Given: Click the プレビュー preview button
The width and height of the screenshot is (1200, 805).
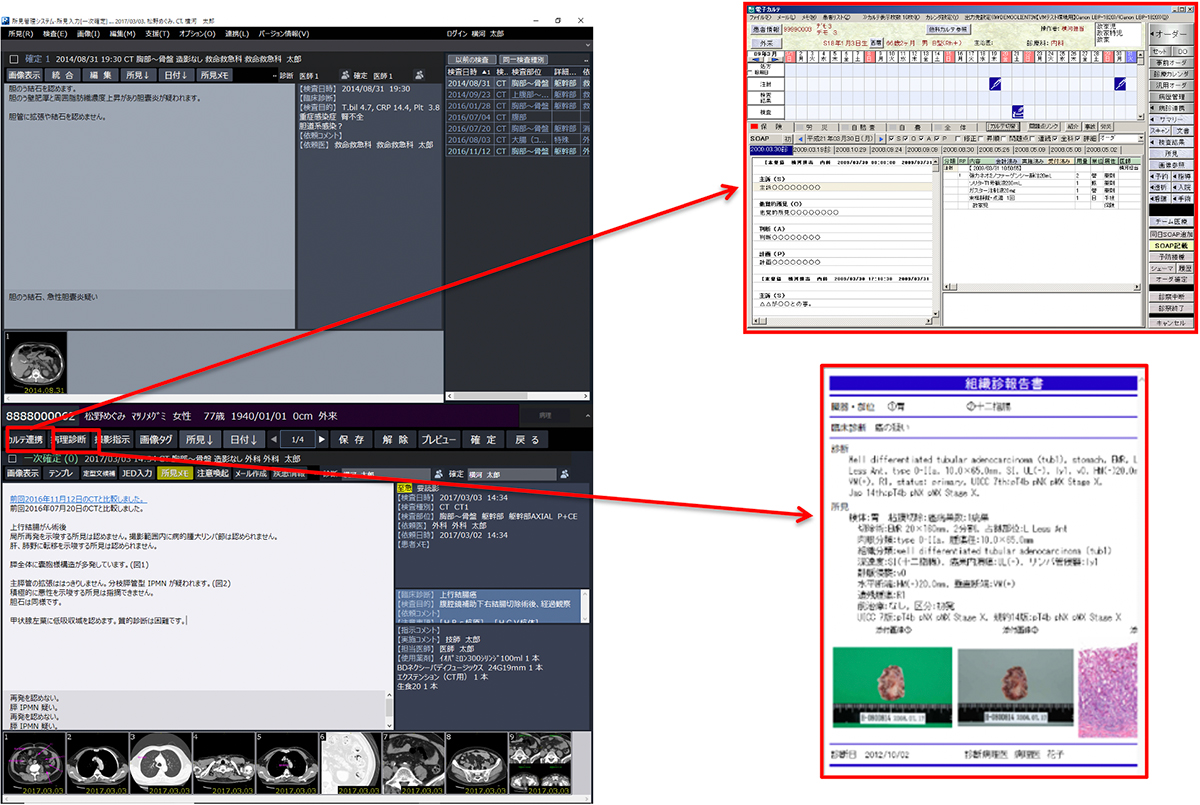Looking at the screenshot, I should (438, 440).
